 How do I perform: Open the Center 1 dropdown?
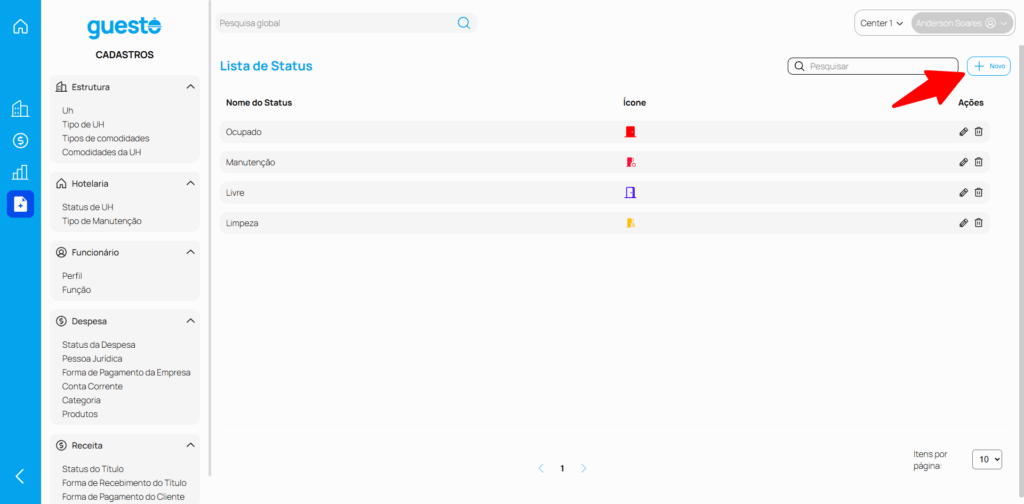pos(881,23)
